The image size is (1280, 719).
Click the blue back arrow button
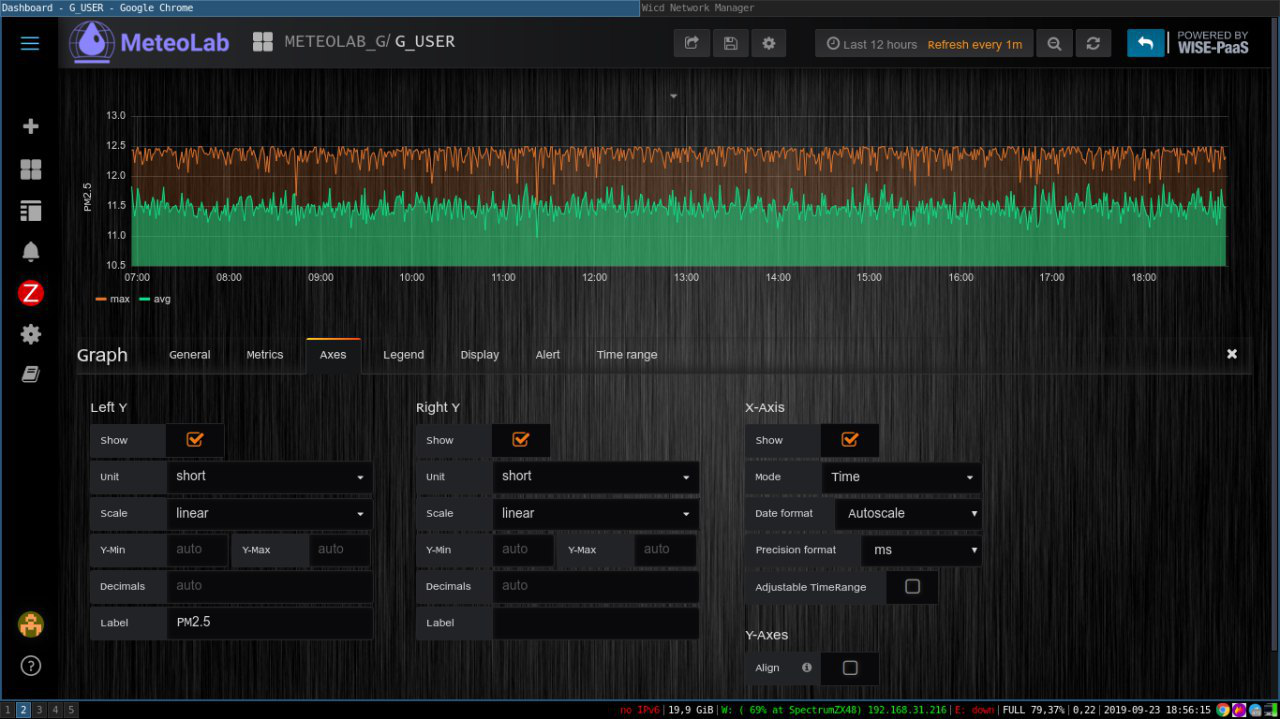pos(1146,43)
